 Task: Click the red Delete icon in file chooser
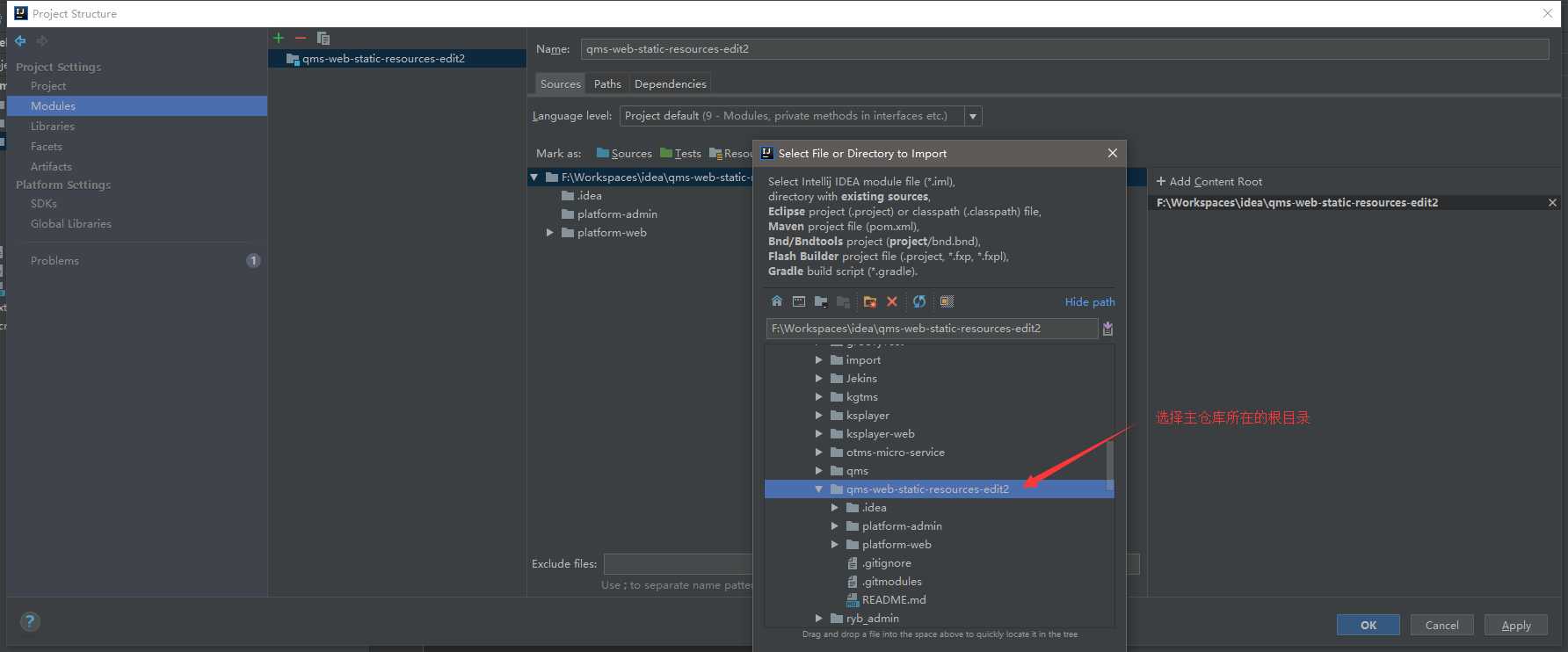[x=892, y=301]
